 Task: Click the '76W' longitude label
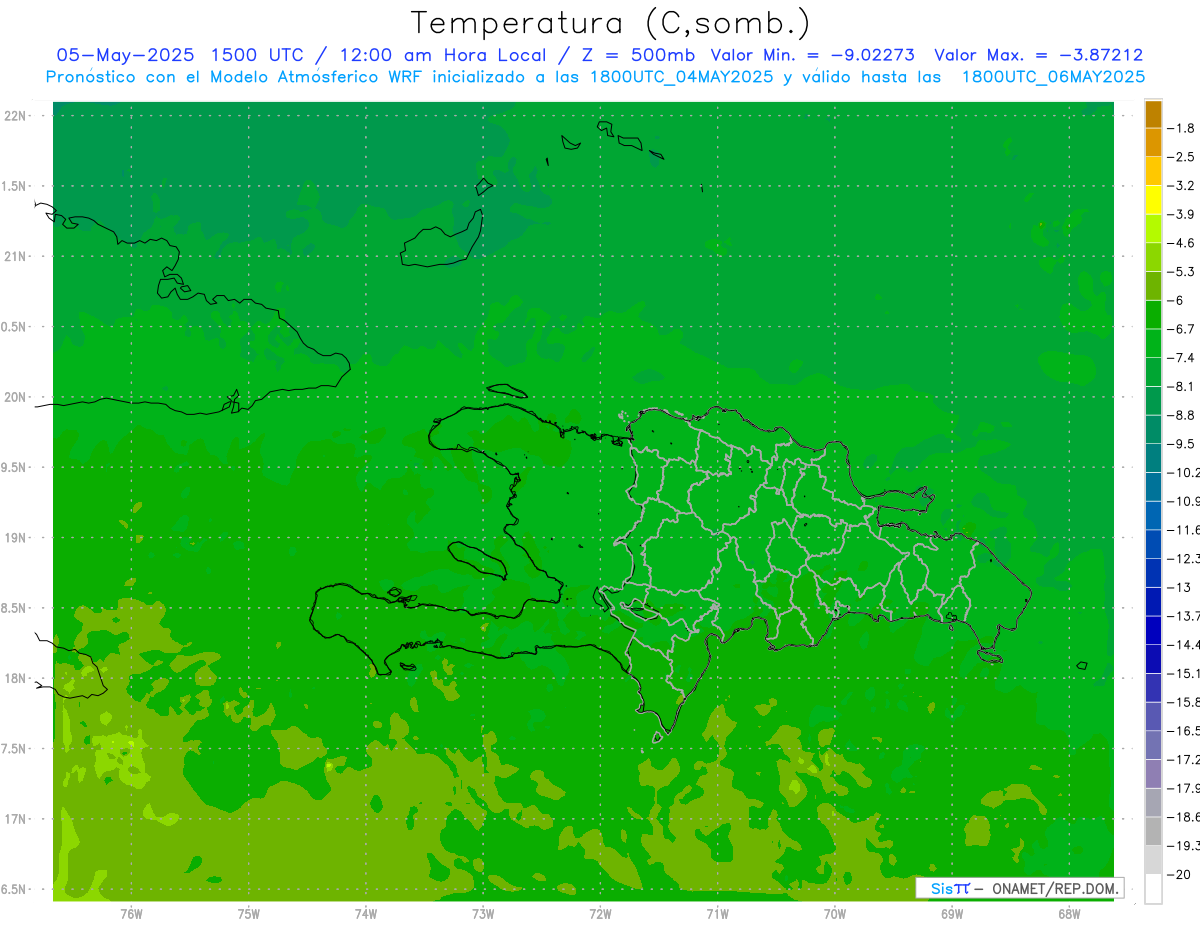point(131,913)
